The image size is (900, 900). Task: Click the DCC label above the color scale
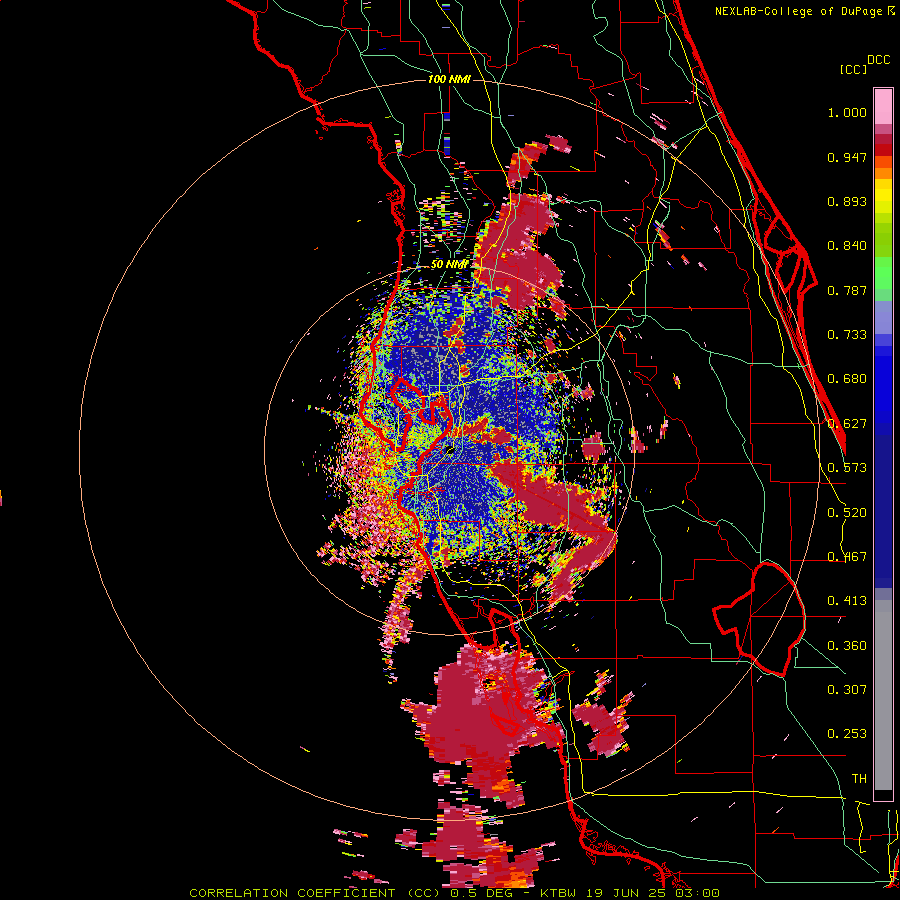click(x=879, y=60)
